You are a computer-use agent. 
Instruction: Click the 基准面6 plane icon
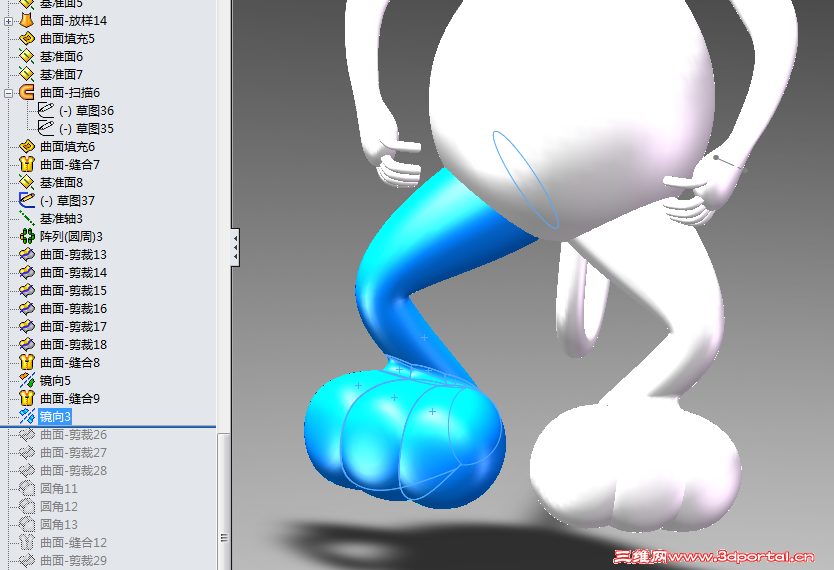coord(27,56)
